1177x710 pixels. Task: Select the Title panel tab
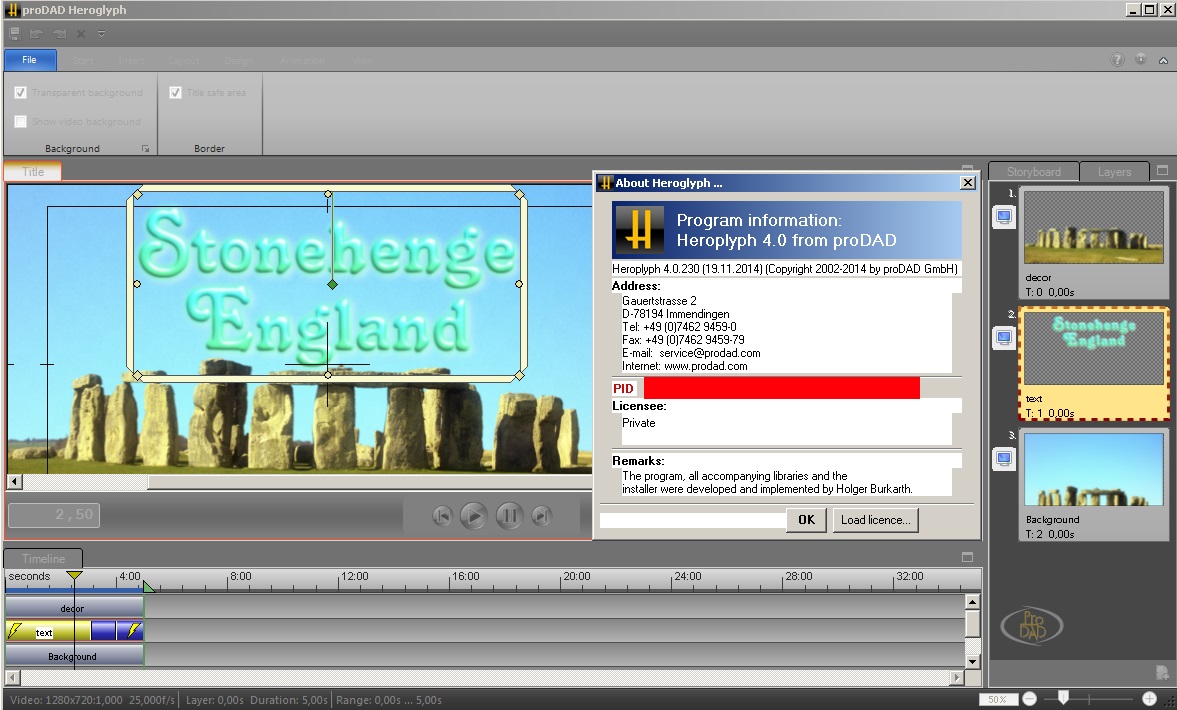click(32, 172)
